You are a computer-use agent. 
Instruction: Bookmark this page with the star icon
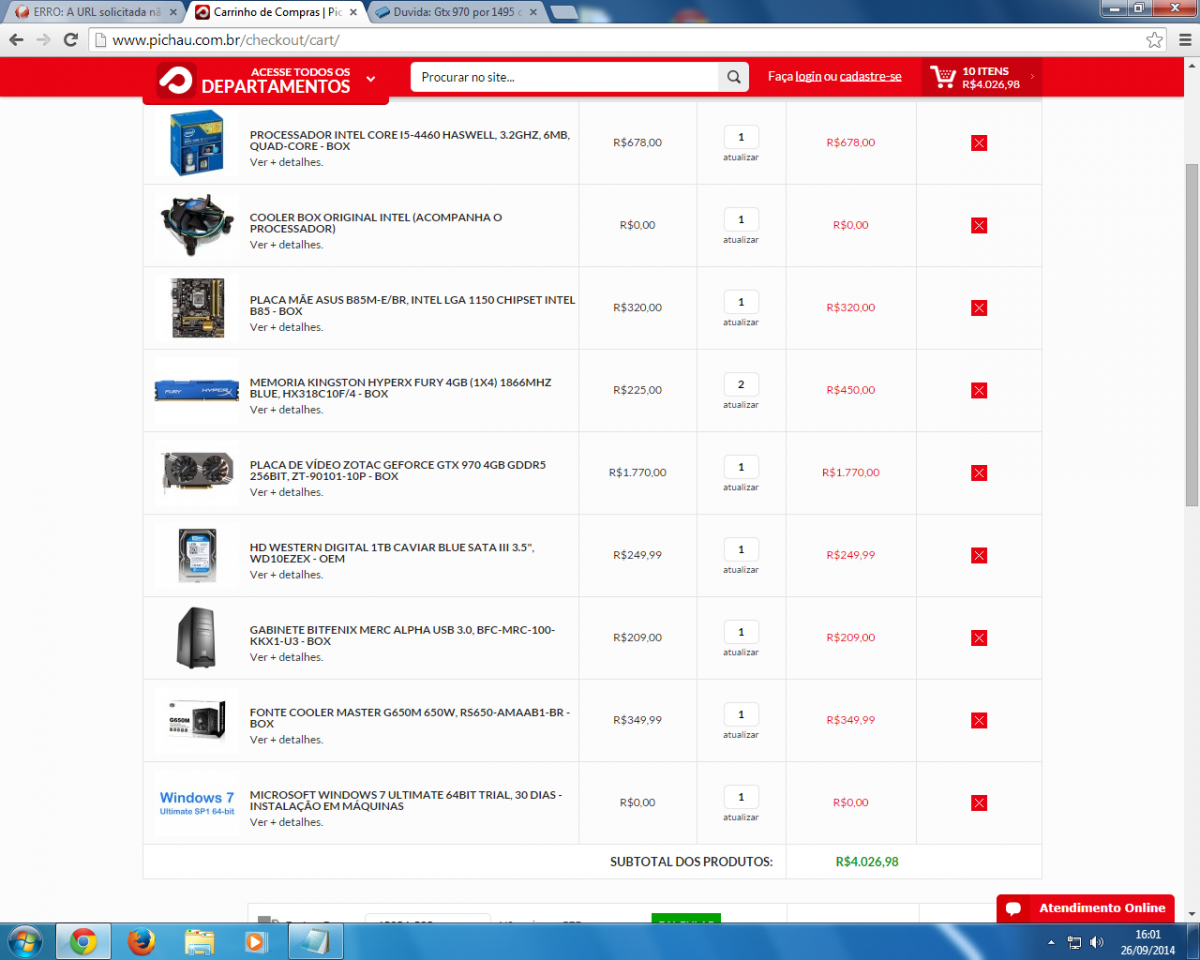click(1155, 40)
